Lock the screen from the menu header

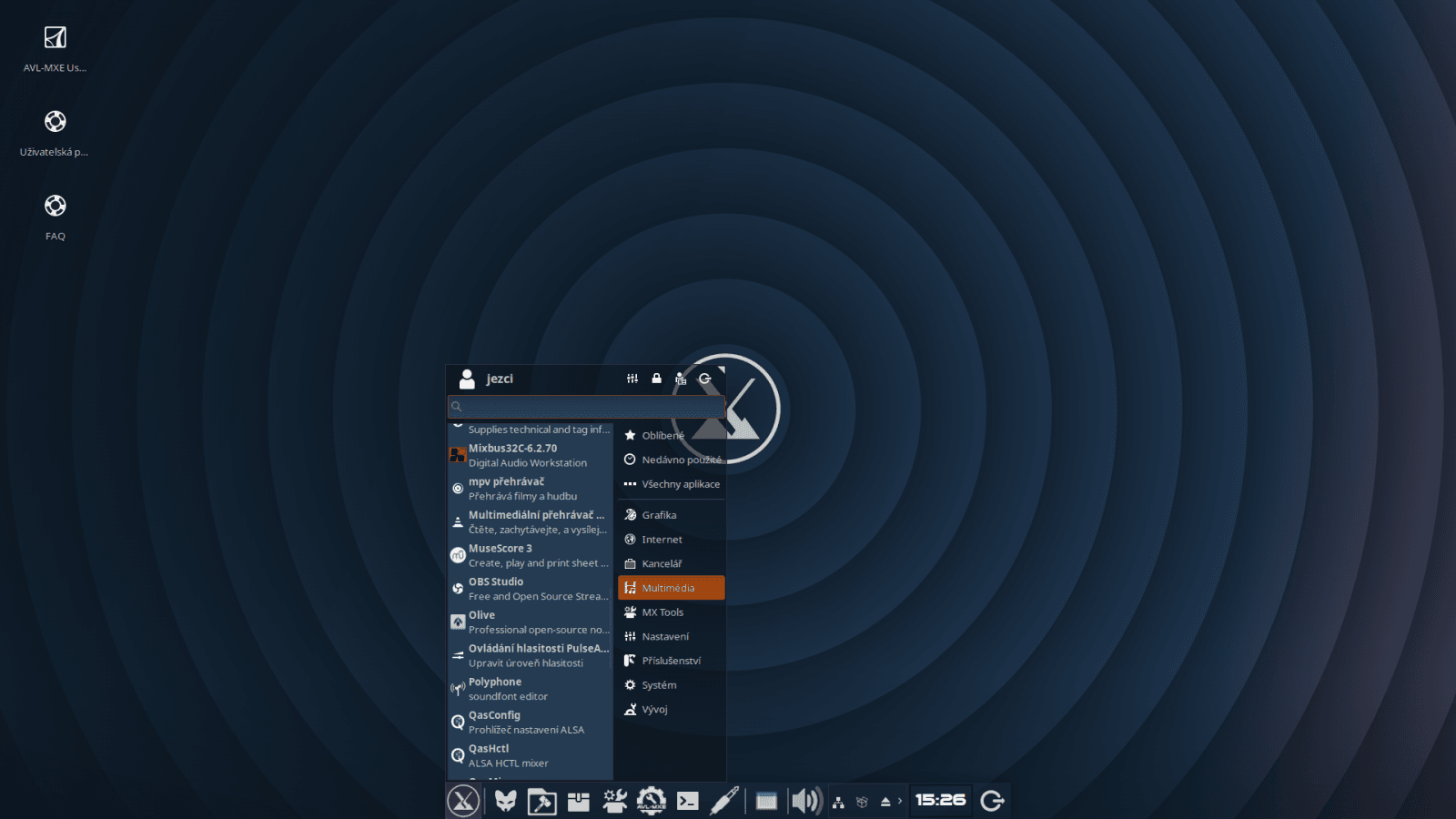point(656,378)
